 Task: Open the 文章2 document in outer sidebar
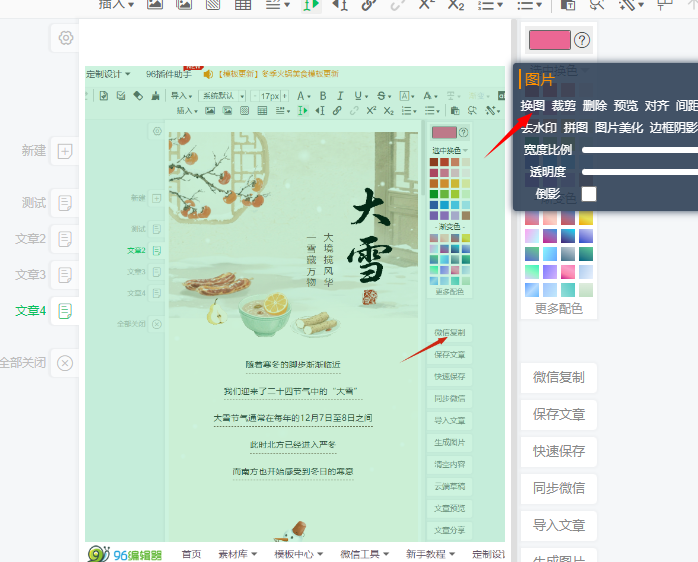(x=65, y=239)
